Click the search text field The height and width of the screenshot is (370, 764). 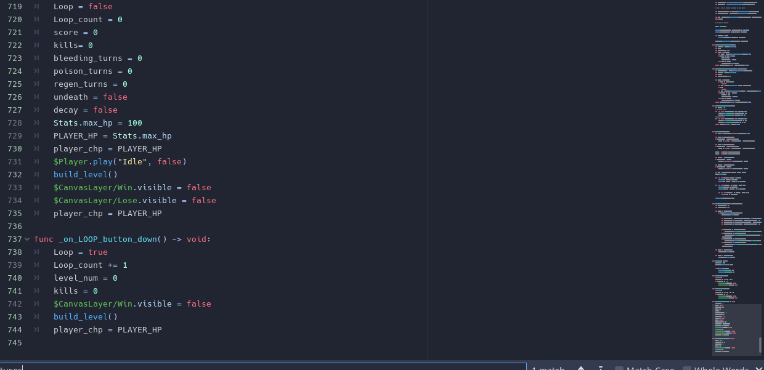[263, 367]
